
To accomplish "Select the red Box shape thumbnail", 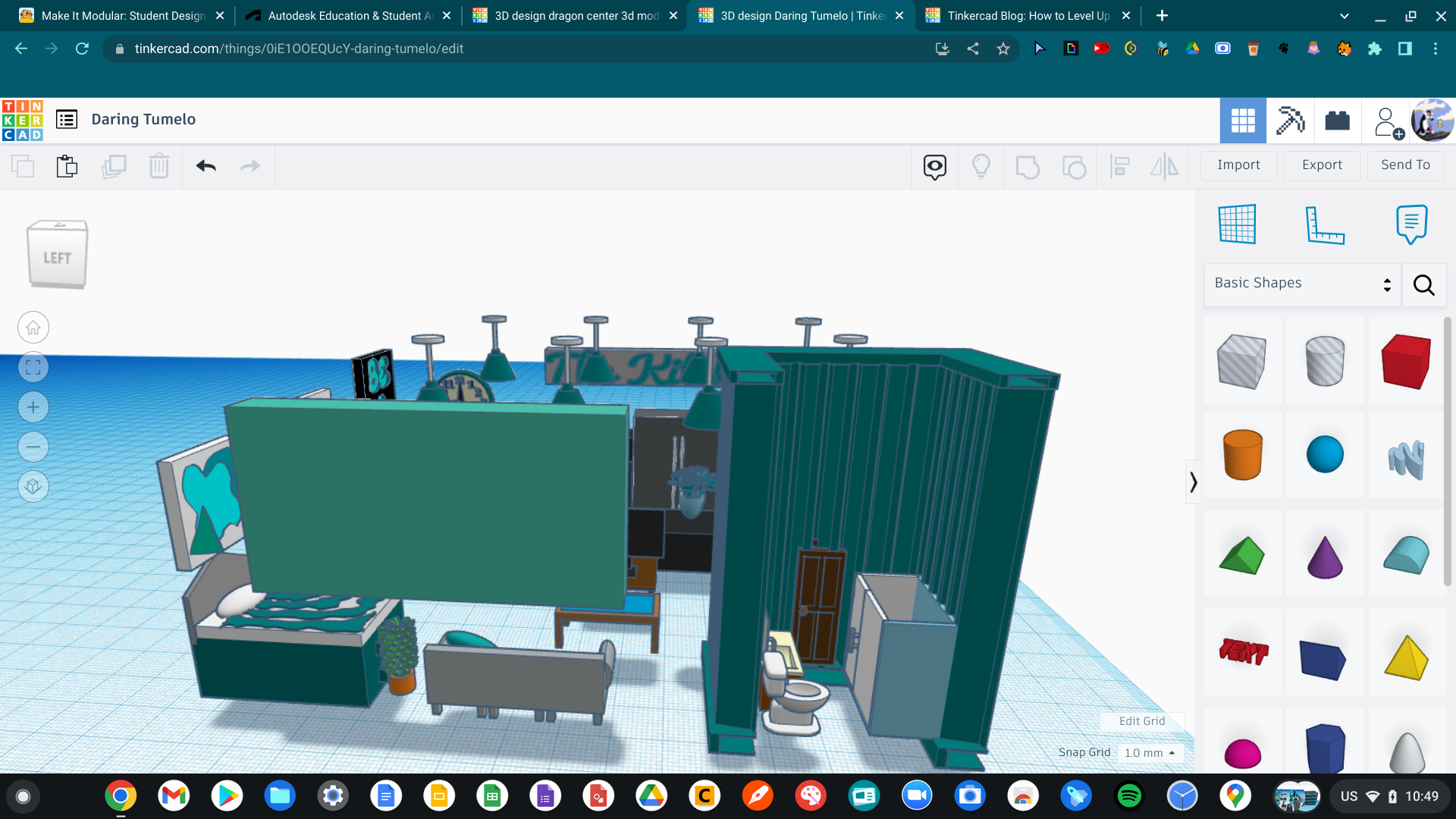I will [1407, 361].
